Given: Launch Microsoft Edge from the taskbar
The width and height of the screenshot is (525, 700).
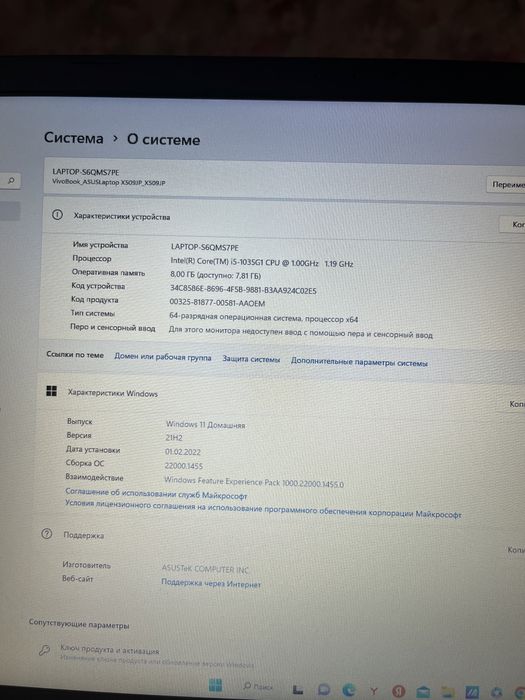Looking at the screenshot, I should coord(349,691).
